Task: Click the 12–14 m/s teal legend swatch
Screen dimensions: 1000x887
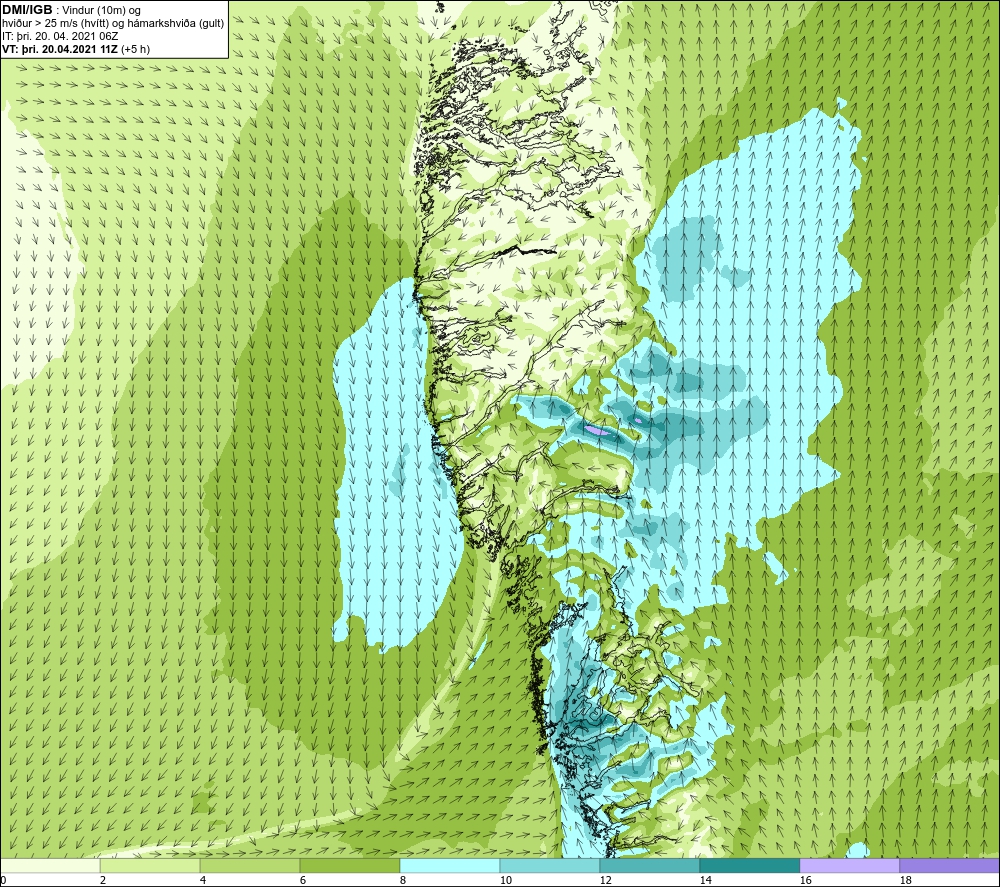Action: tap(649, 865)
